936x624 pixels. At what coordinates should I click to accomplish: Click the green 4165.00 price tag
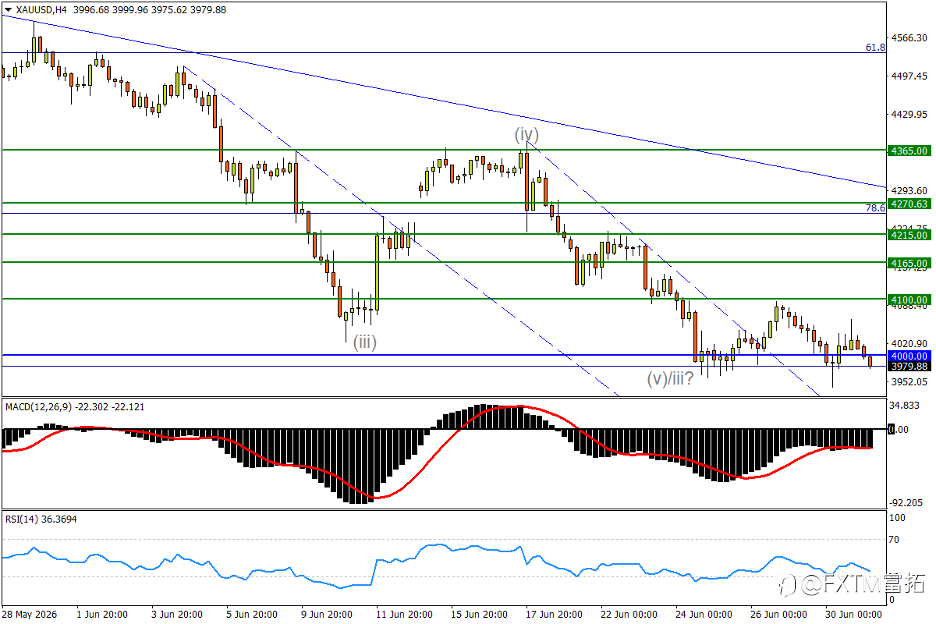[909, 263]
